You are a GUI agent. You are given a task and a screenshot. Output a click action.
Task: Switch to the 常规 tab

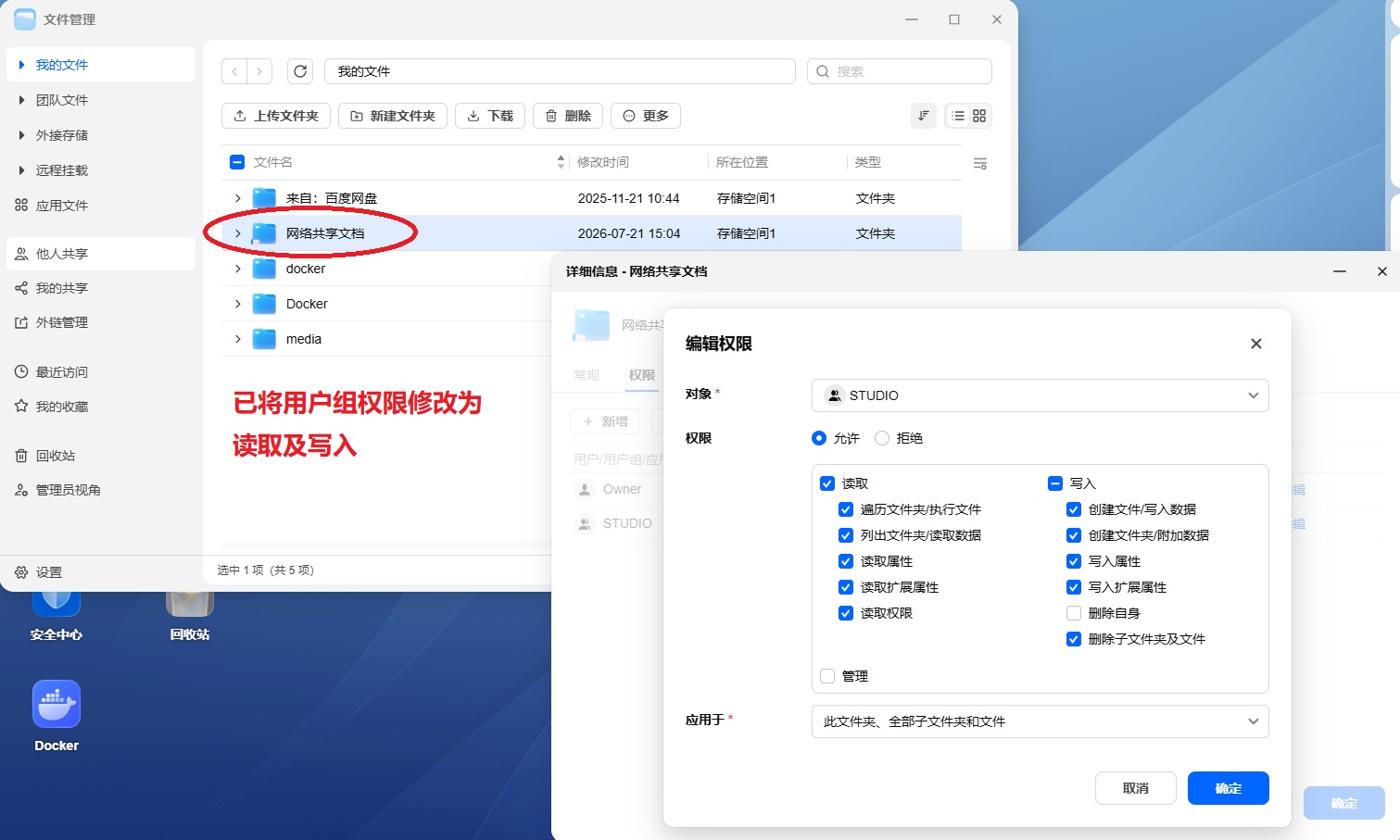pos(586,375)
